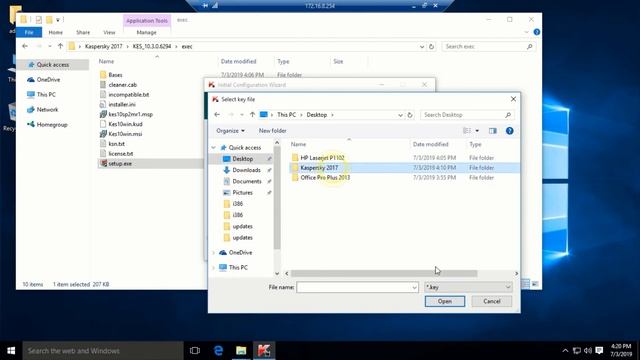
Task: Select the Application Tools ribbon tab
Action: 147,20
